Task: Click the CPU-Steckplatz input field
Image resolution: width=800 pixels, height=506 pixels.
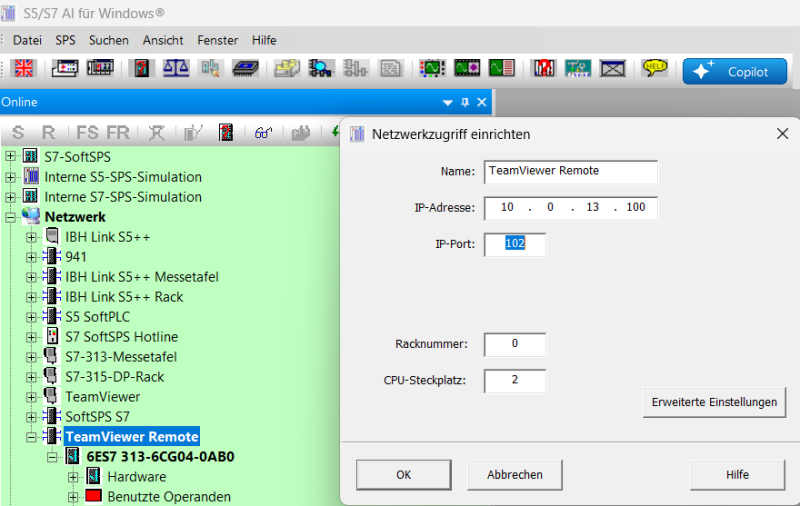Action: pos(515,381)
